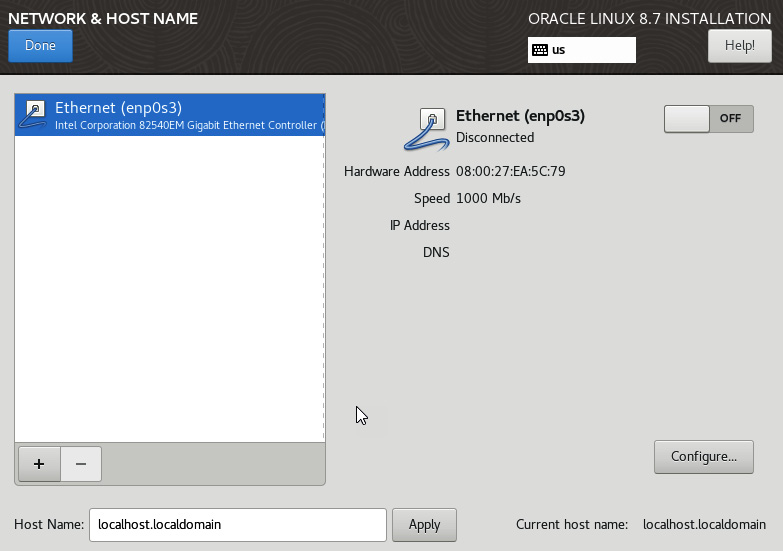Viewport: 783px width, 551px height.
Task: Click the large Ethernet icon in details pane
Action: point(426,129)
